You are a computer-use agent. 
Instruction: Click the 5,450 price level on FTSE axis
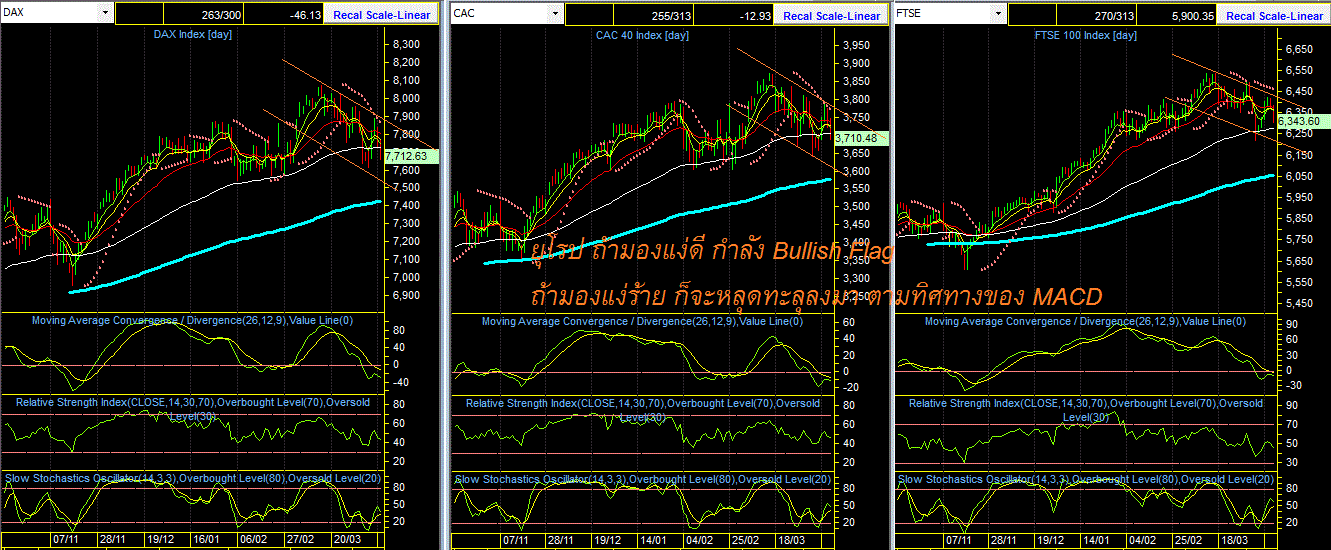[1298, 303]
